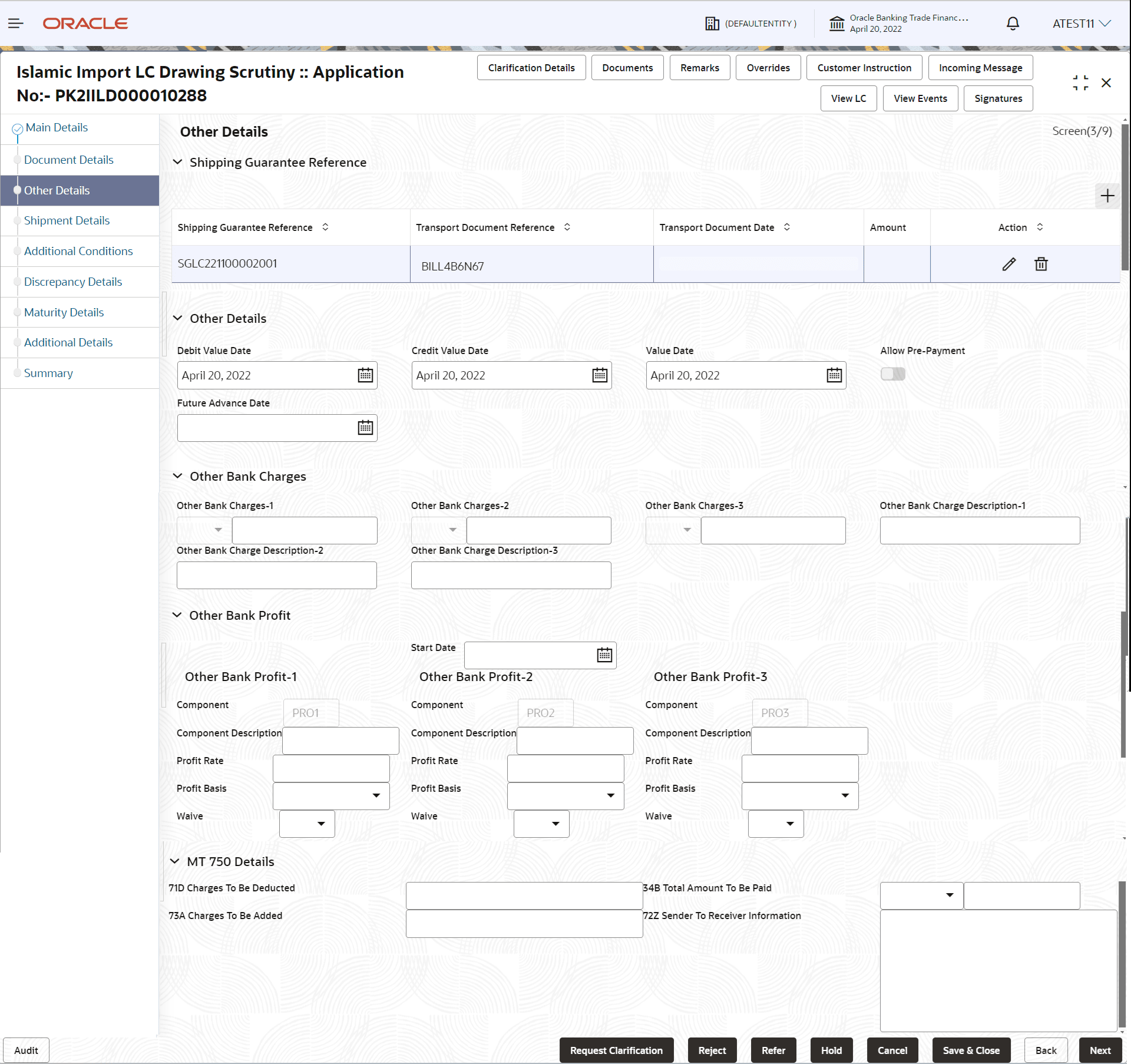Screen dimensions: 1131x1064
Task: Open the Start Date calendar picker
Action: [x=604, y=655]
